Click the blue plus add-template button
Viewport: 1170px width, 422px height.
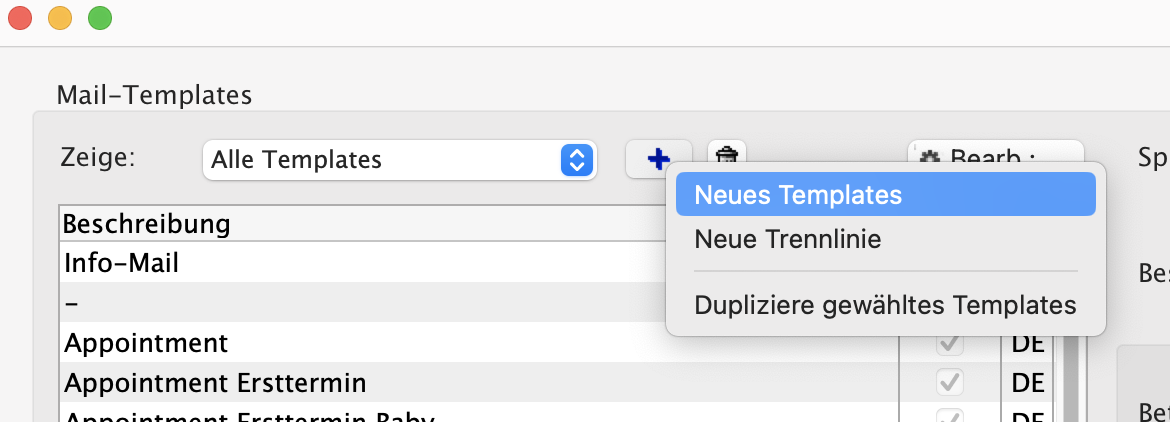[x=657, y=158]
